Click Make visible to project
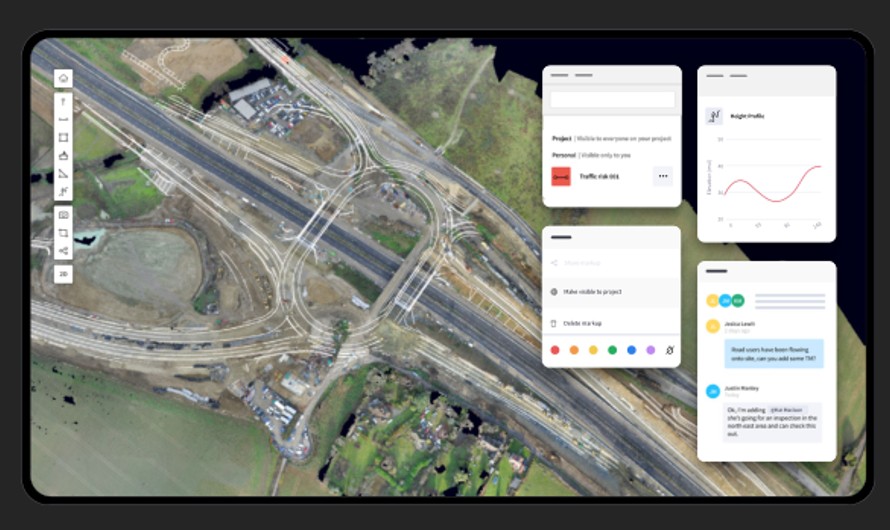 [592, 292]
